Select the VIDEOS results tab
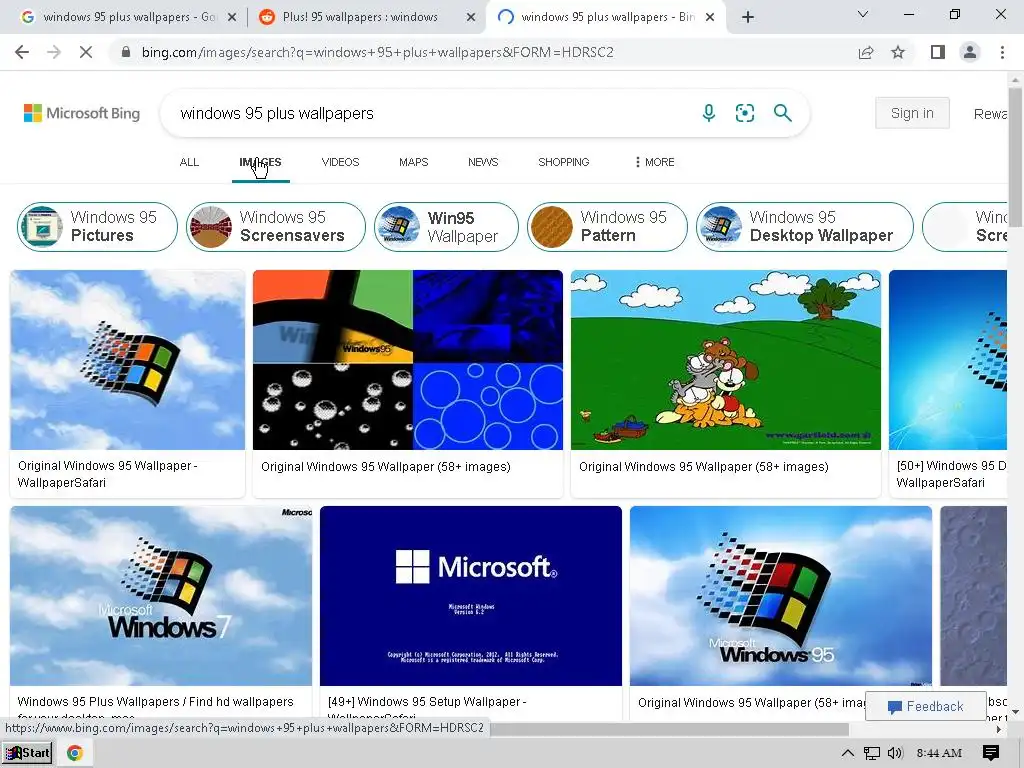The width and height of the screenshot is (1024, 768). pos(340,162)
